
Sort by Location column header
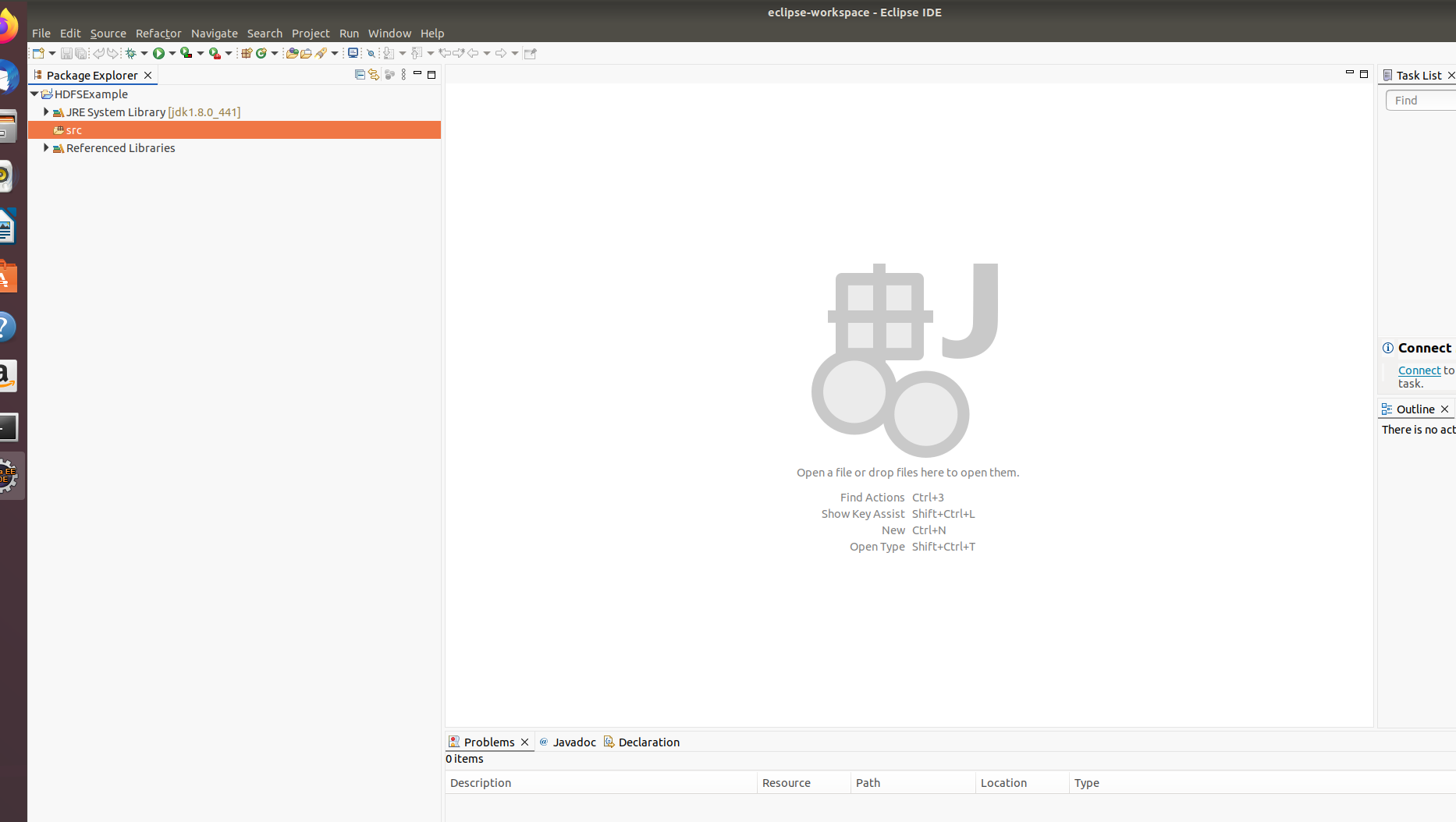pos(1022,782)
